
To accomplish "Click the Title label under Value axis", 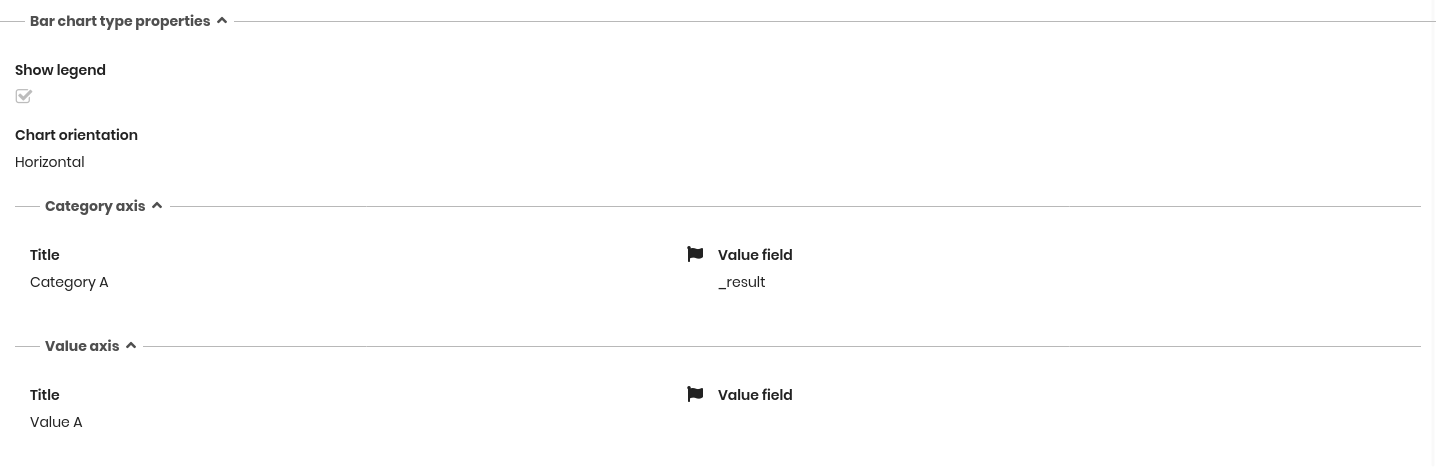I will point(45,395).
